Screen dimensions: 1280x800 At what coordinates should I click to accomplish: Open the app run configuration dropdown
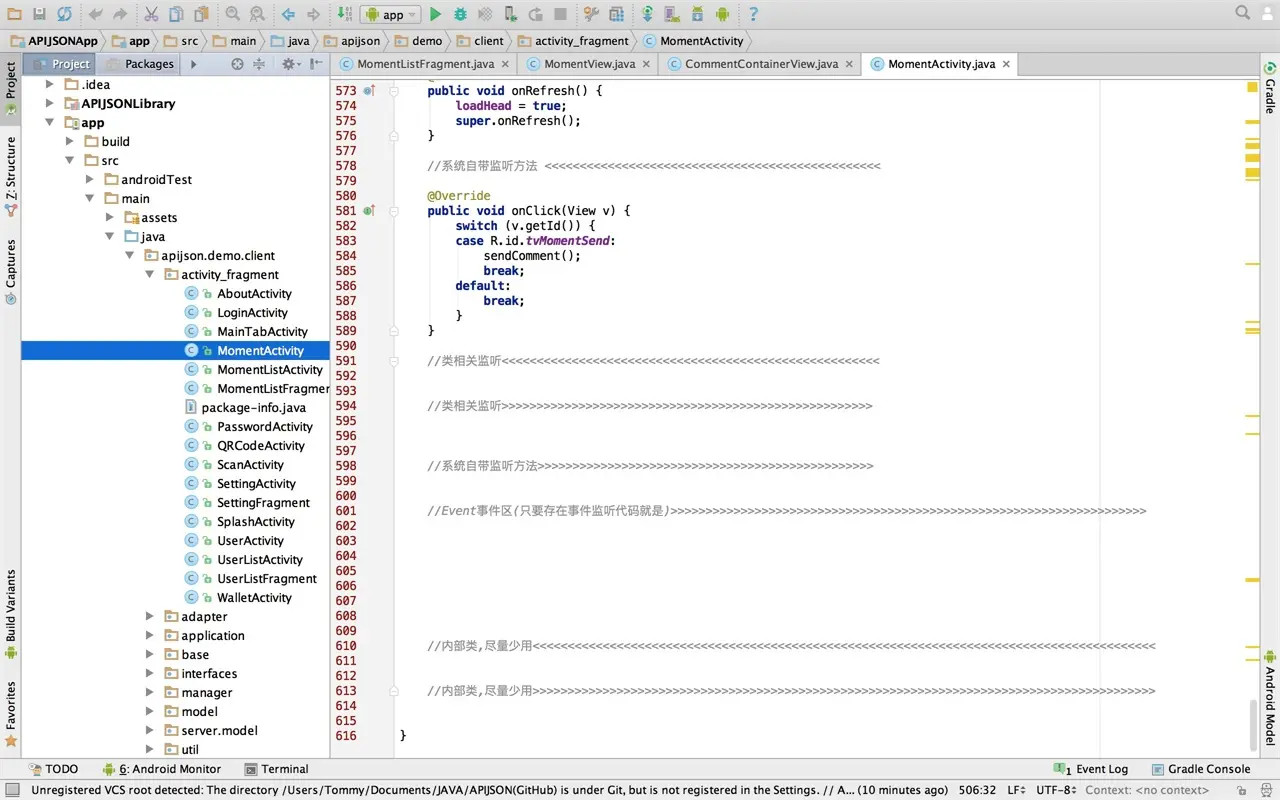(392, 14)
